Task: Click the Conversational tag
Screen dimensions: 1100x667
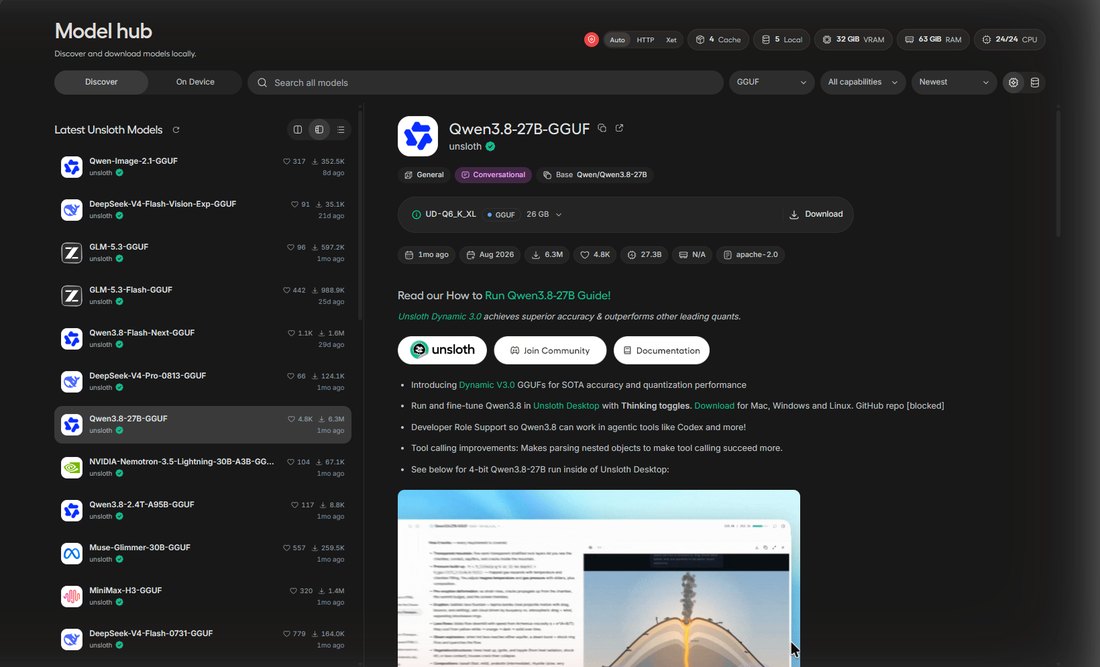Action: [493, 175]
